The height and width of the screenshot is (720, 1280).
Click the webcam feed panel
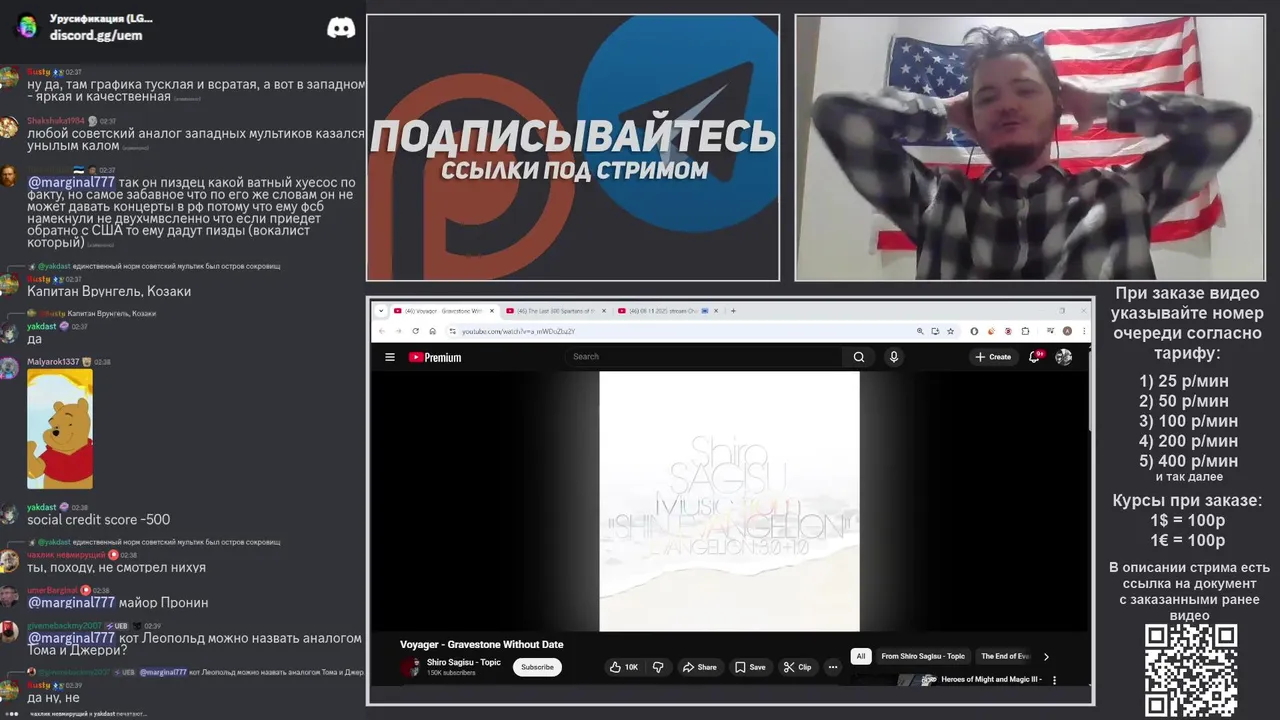tap(1029, 147)
